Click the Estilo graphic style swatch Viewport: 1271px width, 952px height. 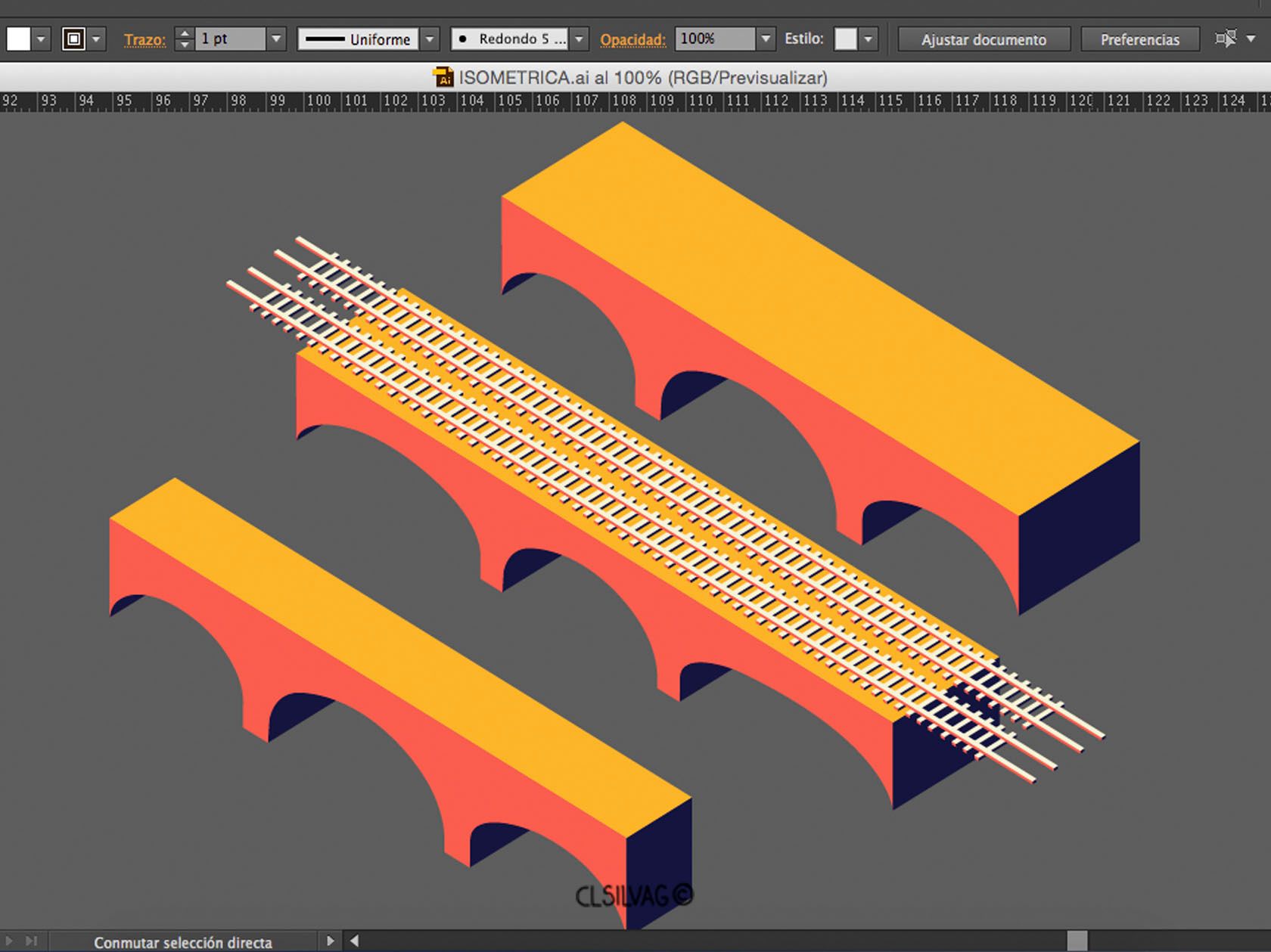845,39
